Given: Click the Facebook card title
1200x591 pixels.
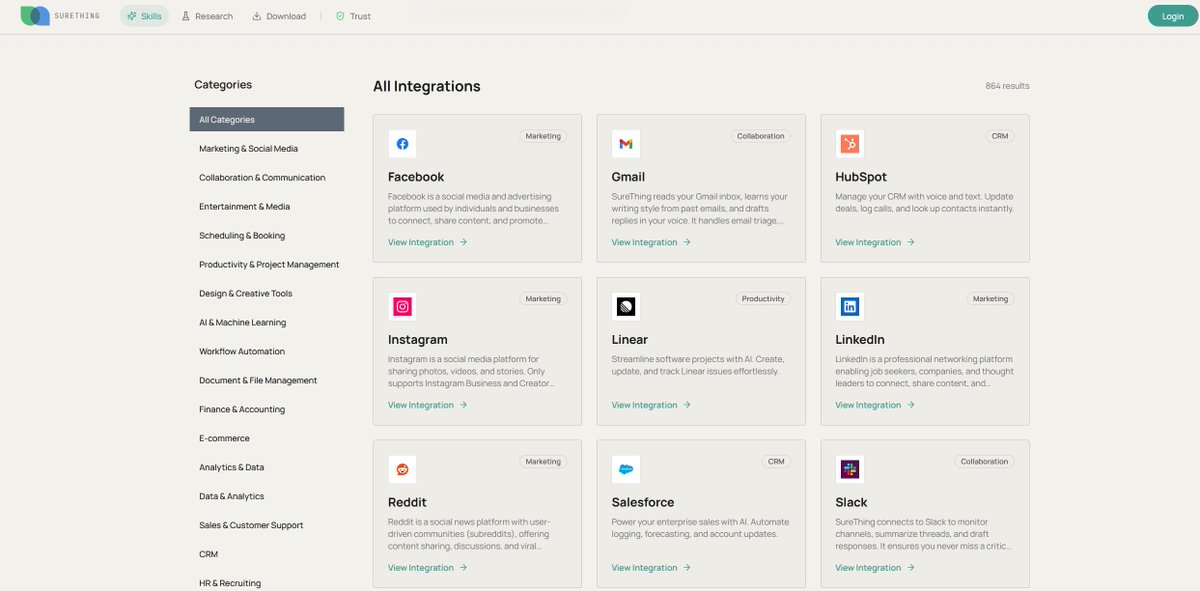Looking at the screenshot, I should (416, 177).
